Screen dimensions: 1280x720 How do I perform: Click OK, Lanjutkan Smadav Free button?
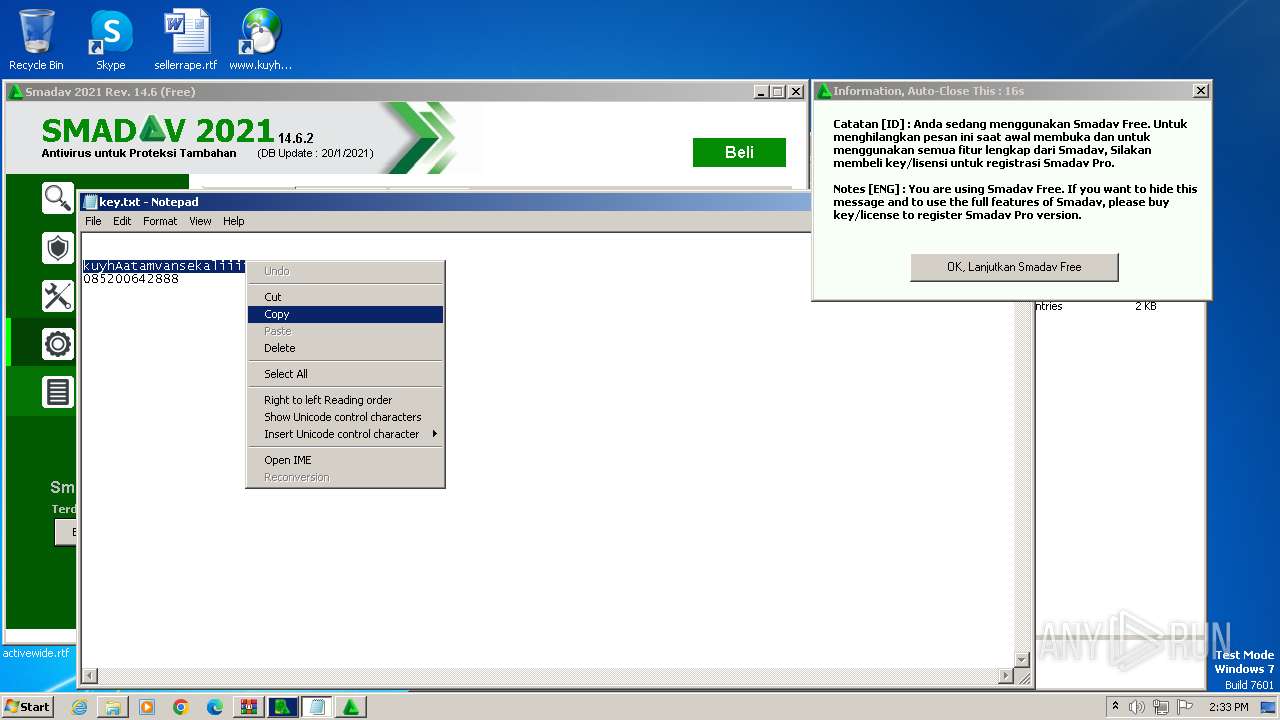tap(1014, 267)
